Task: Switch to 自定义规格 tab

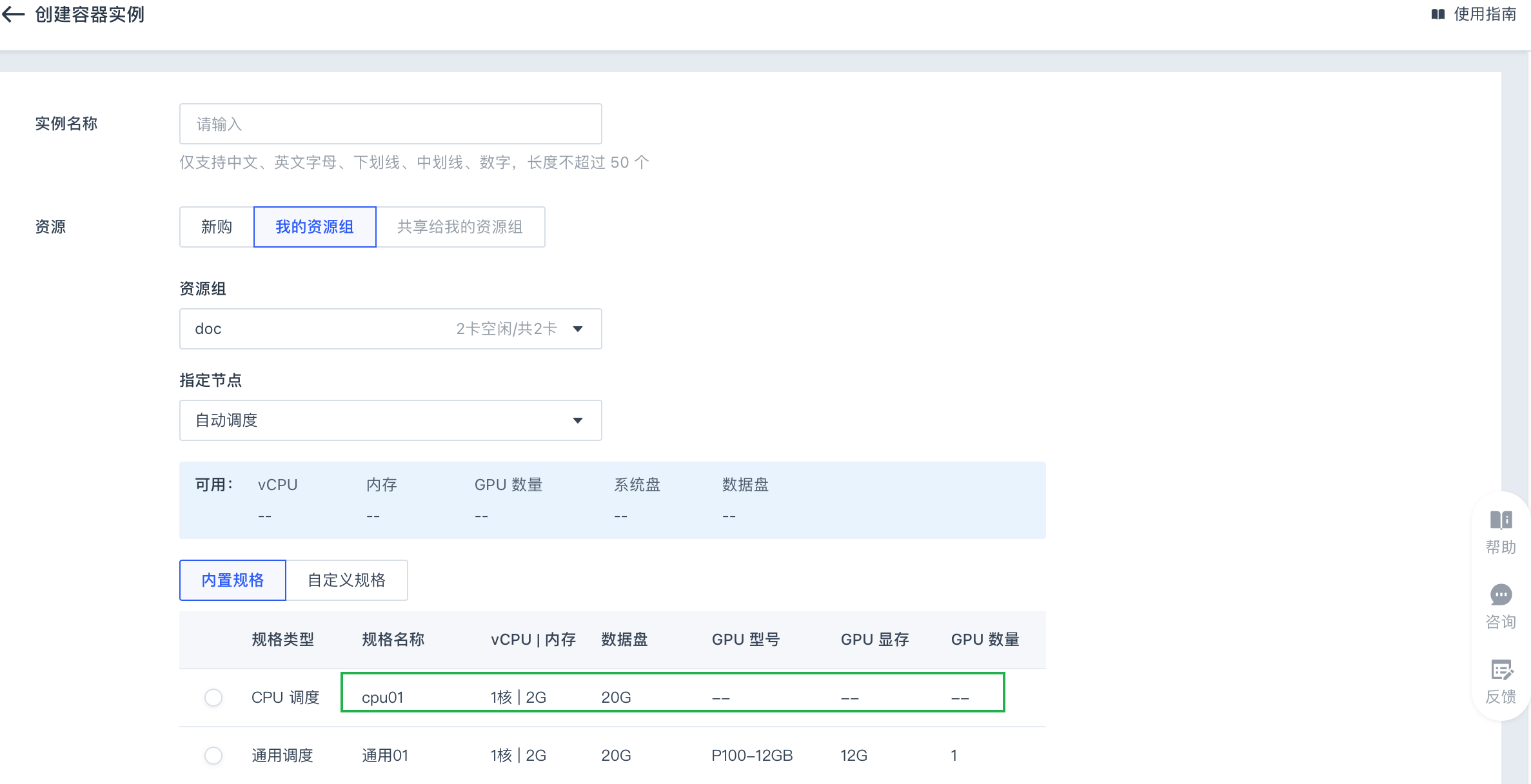Action: tap(347, 580)
